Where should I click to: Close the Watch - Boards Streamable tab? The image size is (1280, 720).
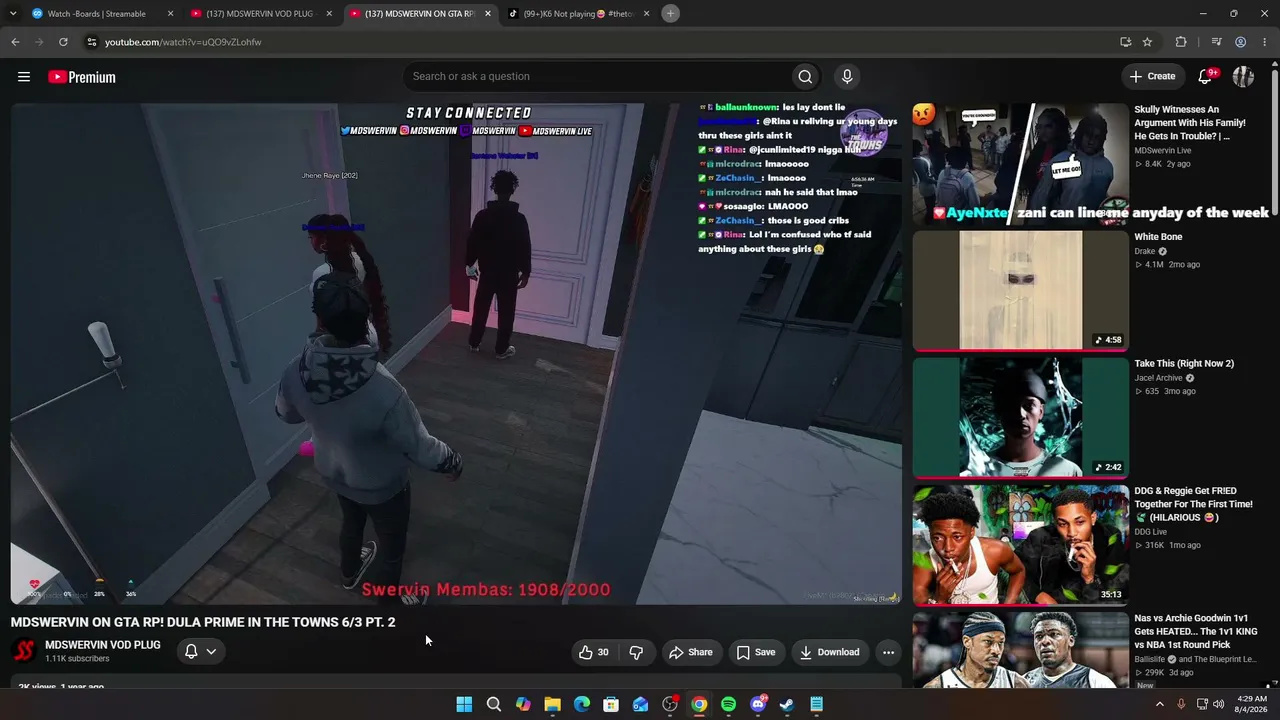coord(170,14)
